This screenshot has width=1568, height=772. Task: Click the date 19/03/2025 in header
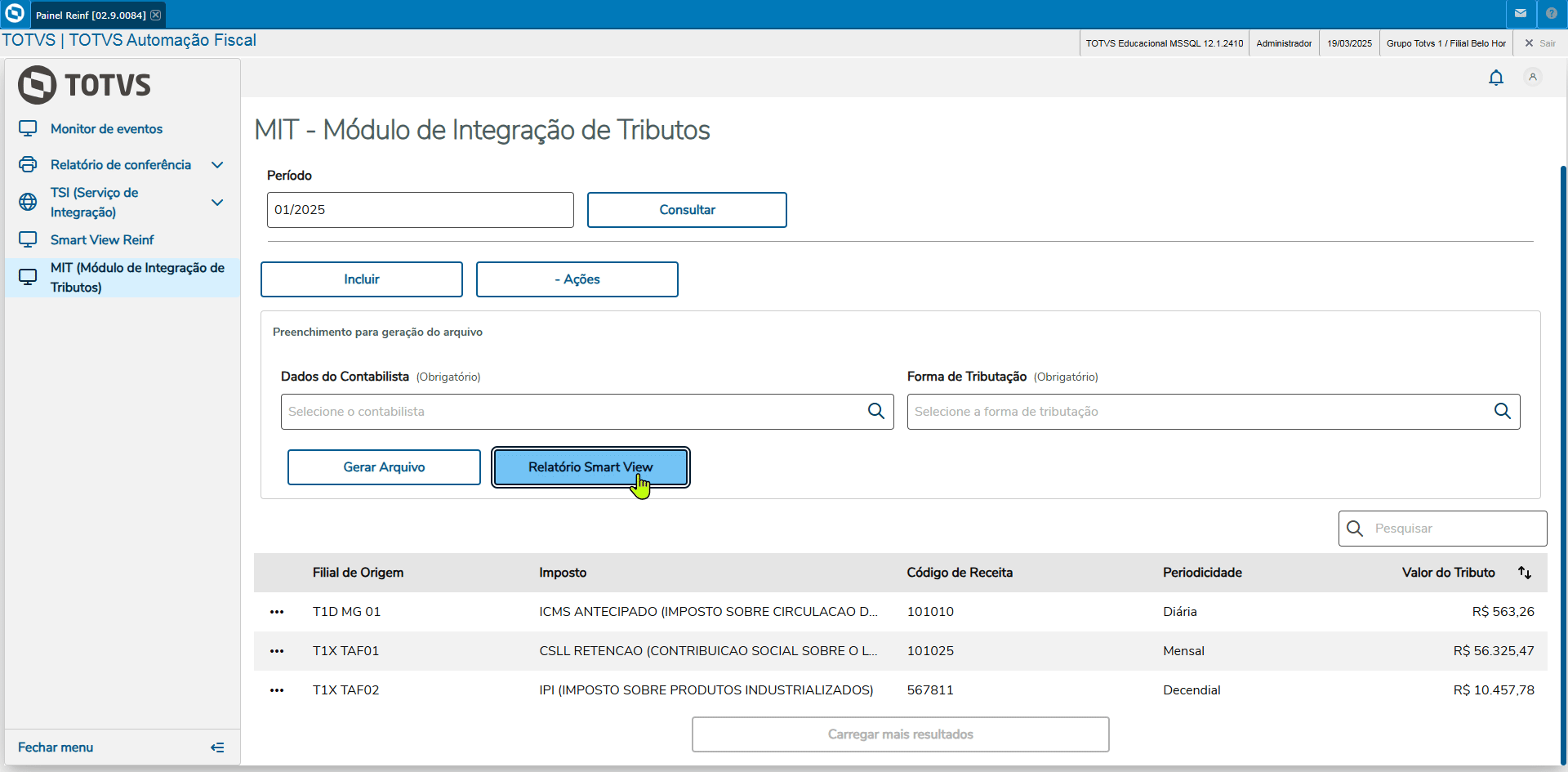pos(1349,43)
